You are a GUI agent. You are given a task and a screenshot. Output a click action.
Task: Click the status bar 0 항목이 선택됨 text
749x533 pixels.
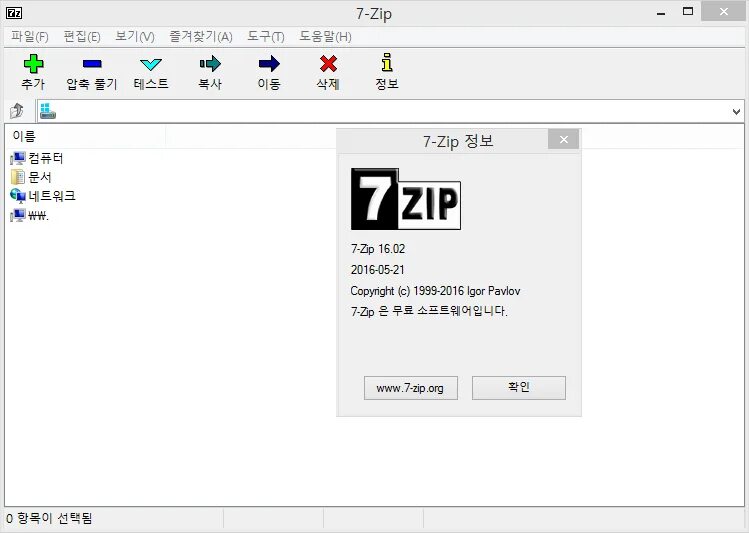49,518
